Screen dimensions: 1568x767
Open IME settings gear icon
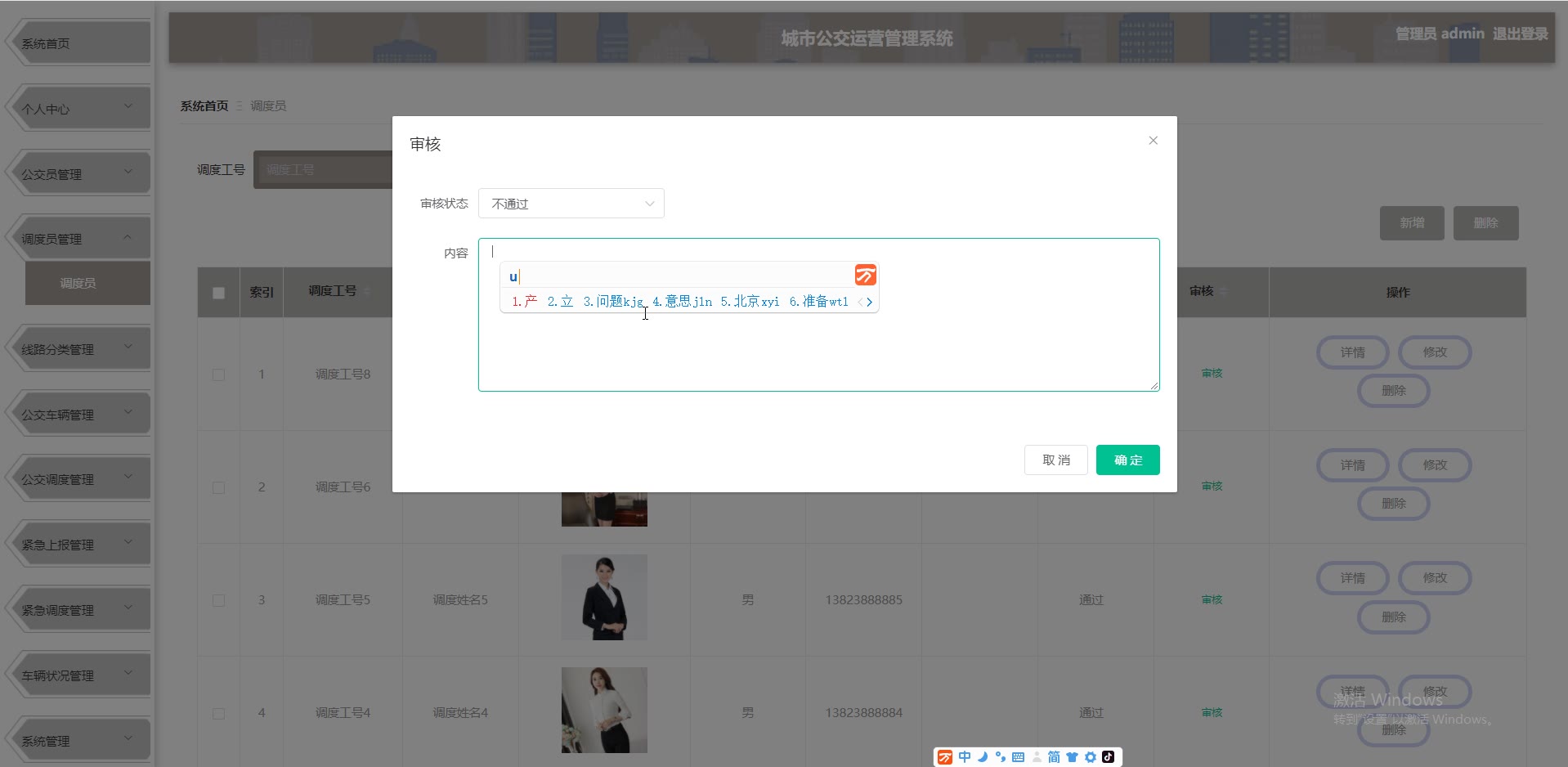[1090, 757]
